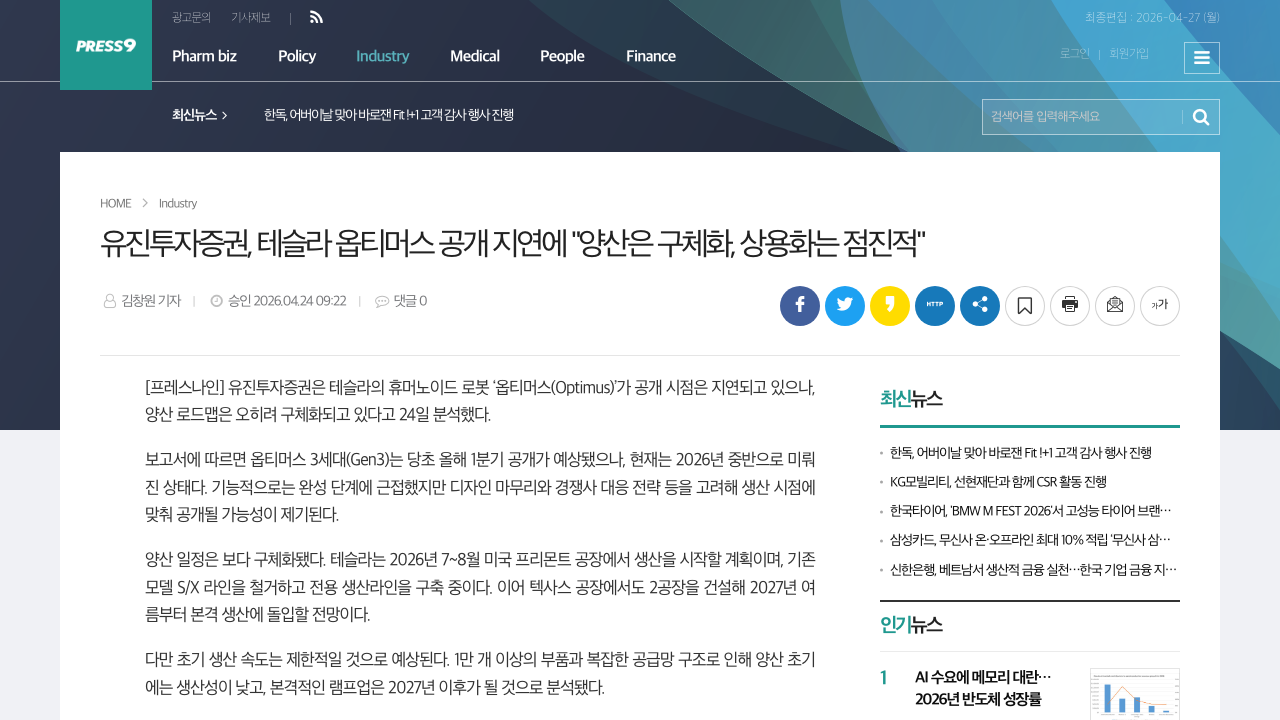Open sidebar news 신한은행 베트남서 생산적 금융
The image size is (1280, 720).
click(x=1033, y=569)
